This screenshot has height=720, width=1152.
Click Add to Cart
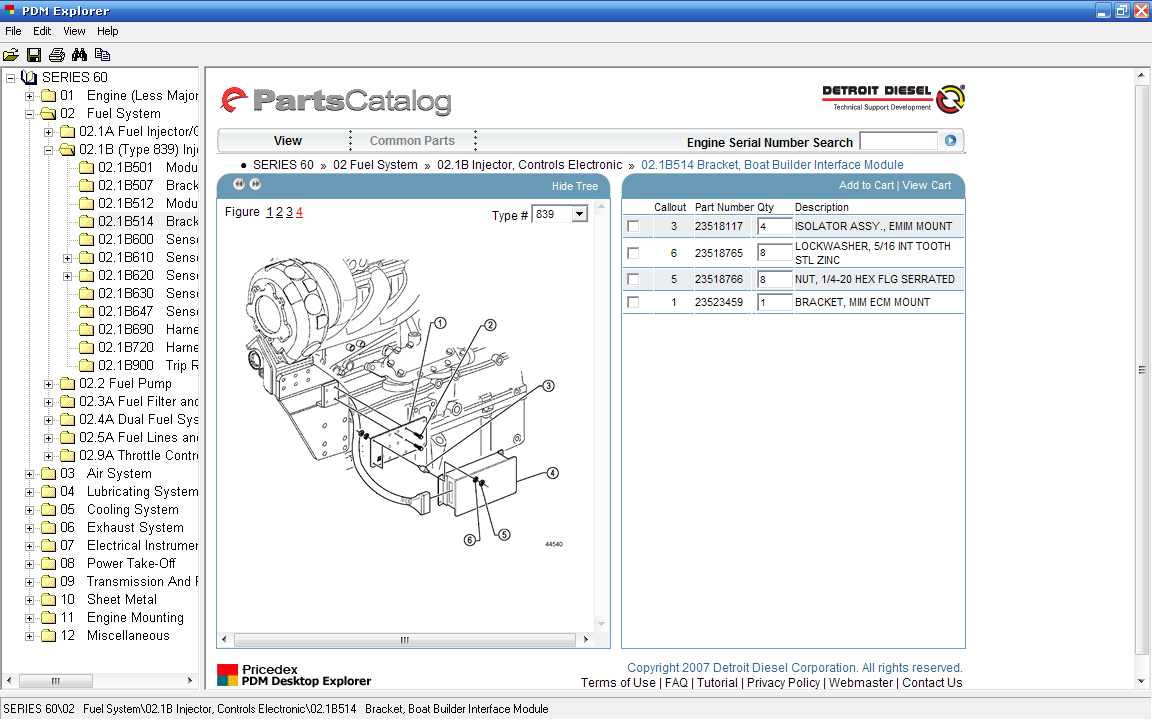867,185
